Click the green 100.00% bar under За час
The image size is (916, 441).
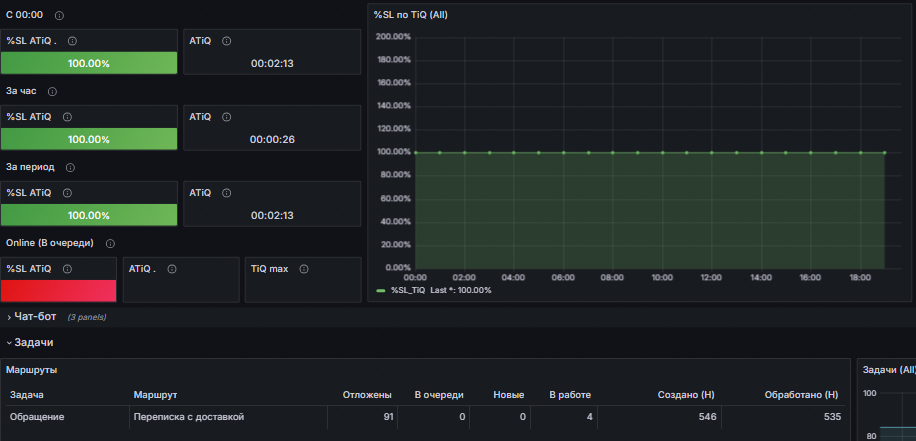[x=89, y=139]
